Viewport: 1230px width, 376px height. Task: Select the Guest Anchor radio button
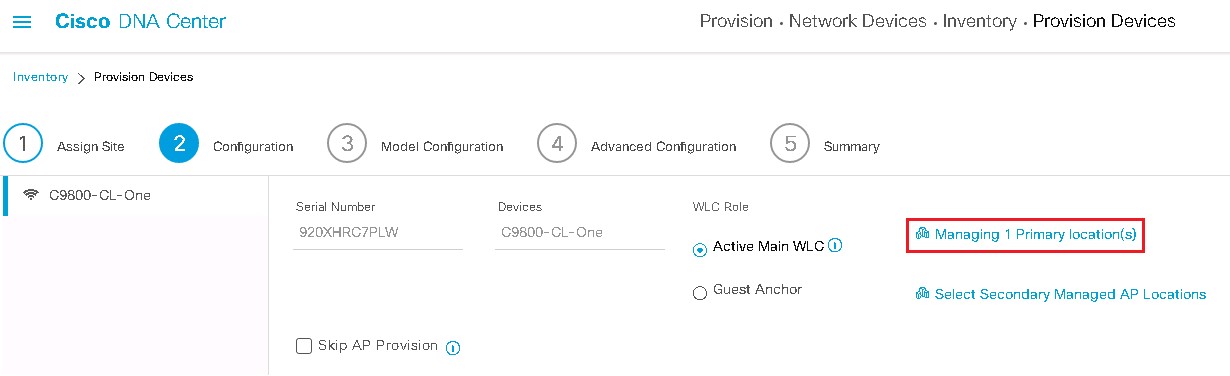[x=700, y=292]
